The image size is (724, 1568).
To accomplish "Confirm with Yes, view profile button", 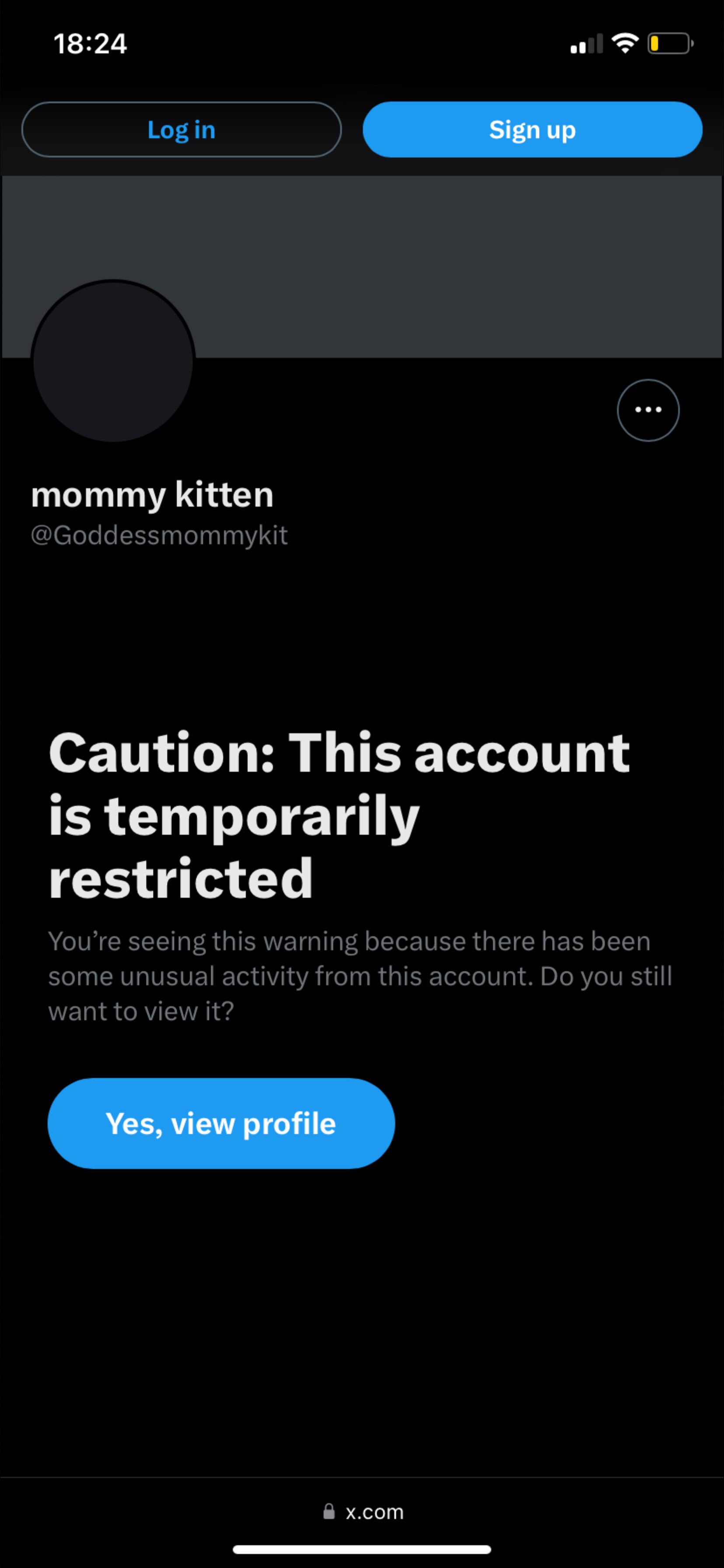I will 221,1123.
